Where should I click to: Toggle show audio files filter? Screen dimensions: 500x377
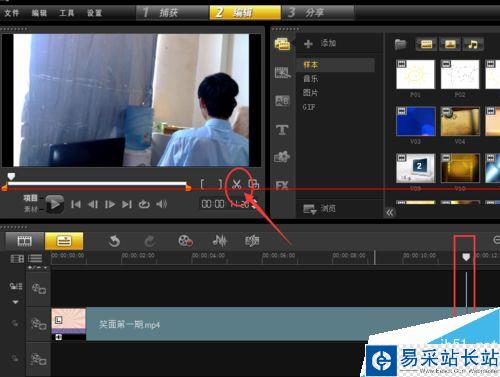473,44
